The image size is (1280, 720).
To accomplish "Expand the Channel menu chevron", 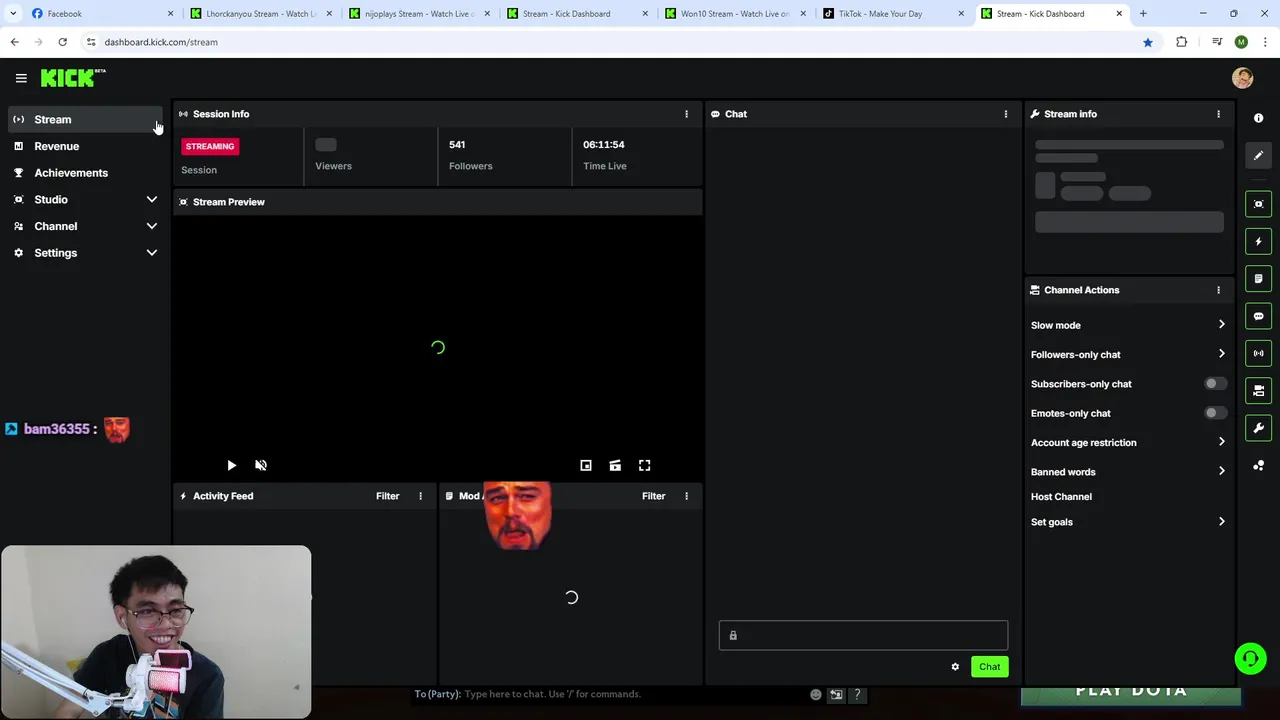I will (152, 226).
